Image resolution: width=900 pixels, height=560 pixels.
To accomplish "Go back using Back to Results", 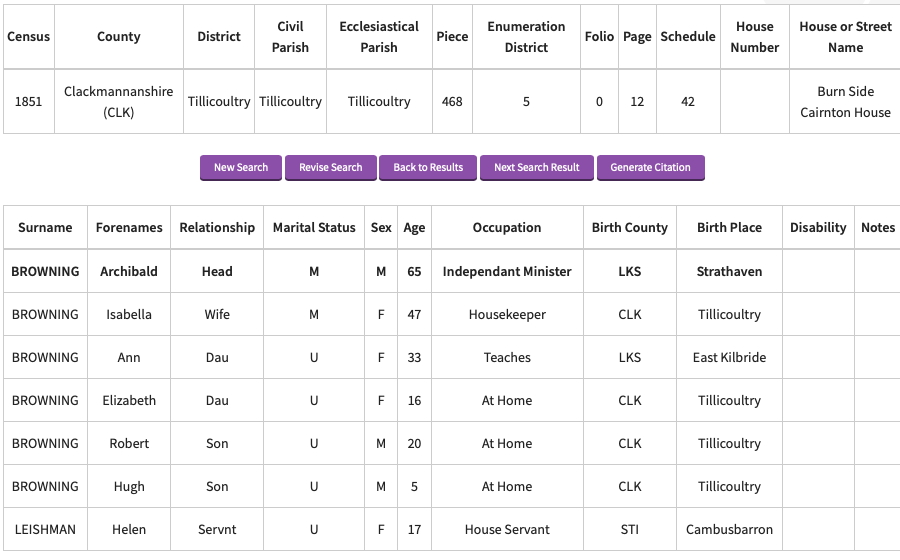I will [x=428, y=167].
